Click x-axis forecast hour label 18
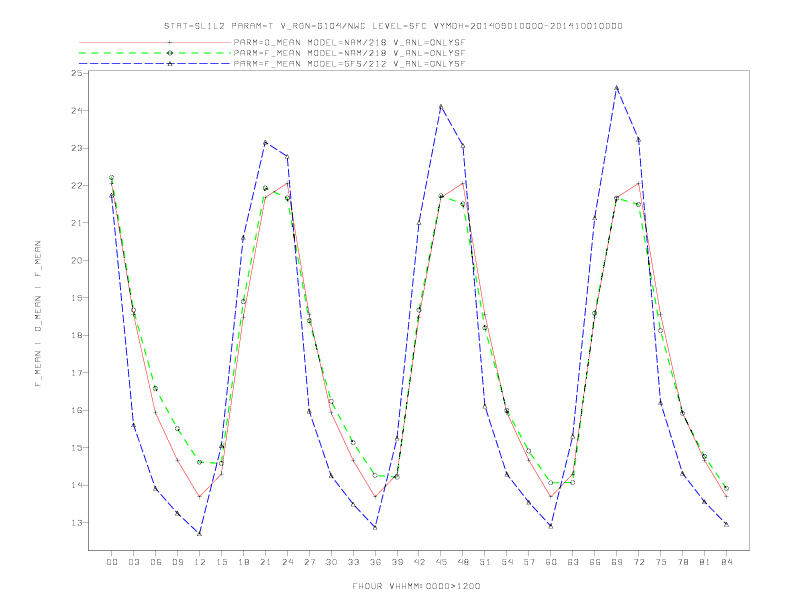This screenshot has width=792, height=612. tap(243, 562)
